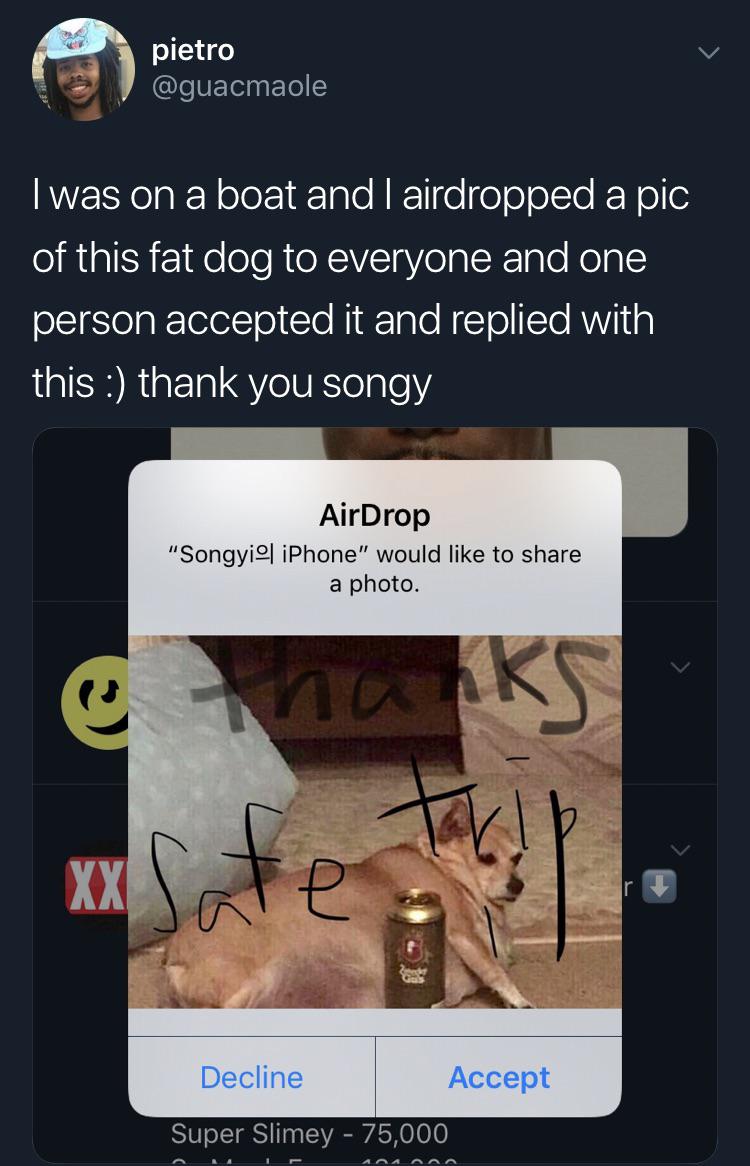Click the blue down-arrow emoji icon
This screenshot has height=1166, width=750.
tap(659, 886)
